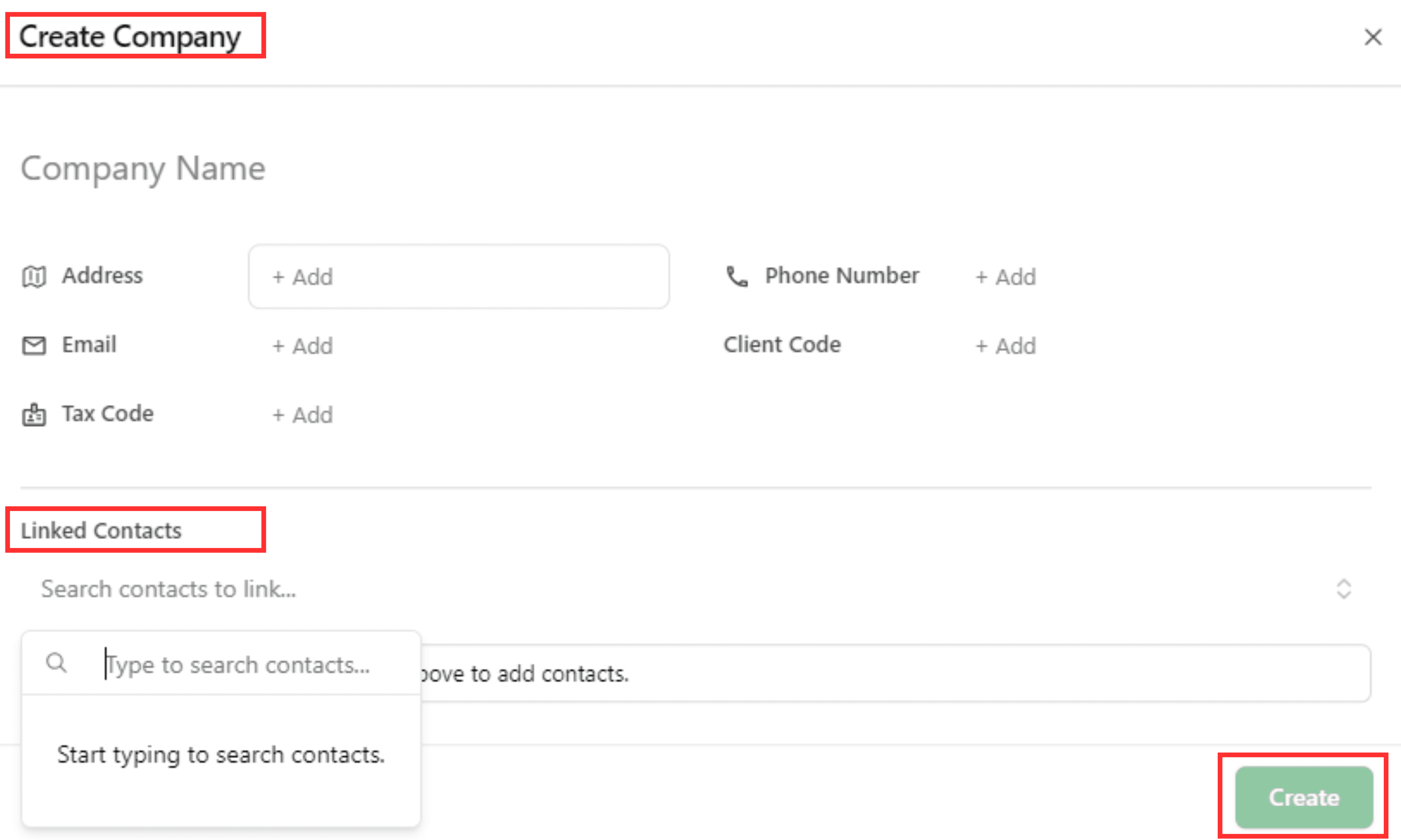
Task: Click + Add next to Client Code
Action: tap(1006, 346)
